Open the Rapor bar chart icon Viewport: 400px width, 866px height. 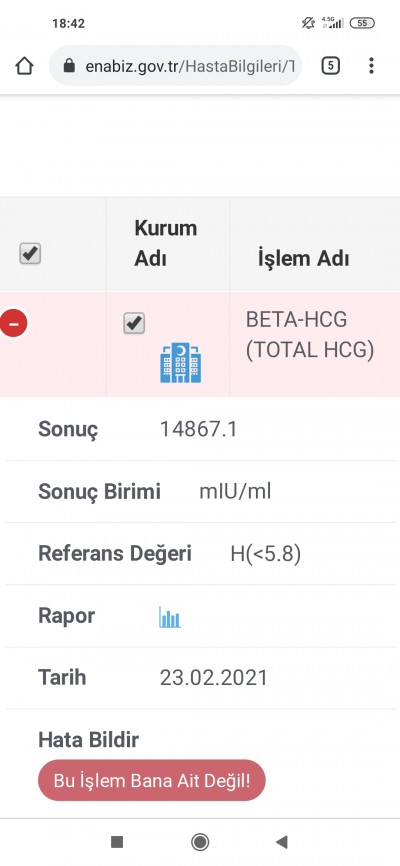point(170,617)
